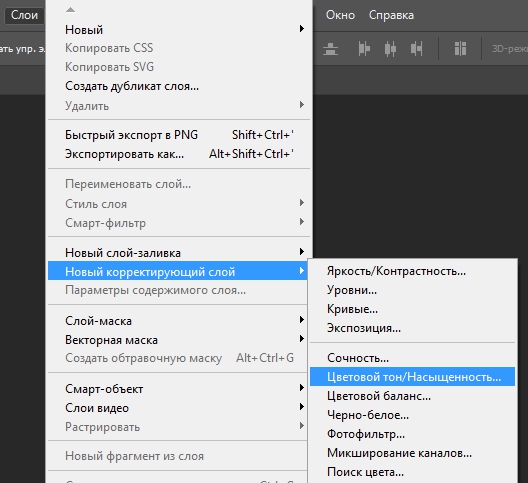528x483 pixels.
Task: Click the distribute horizontal centers icon
Action: coord(390,49)
